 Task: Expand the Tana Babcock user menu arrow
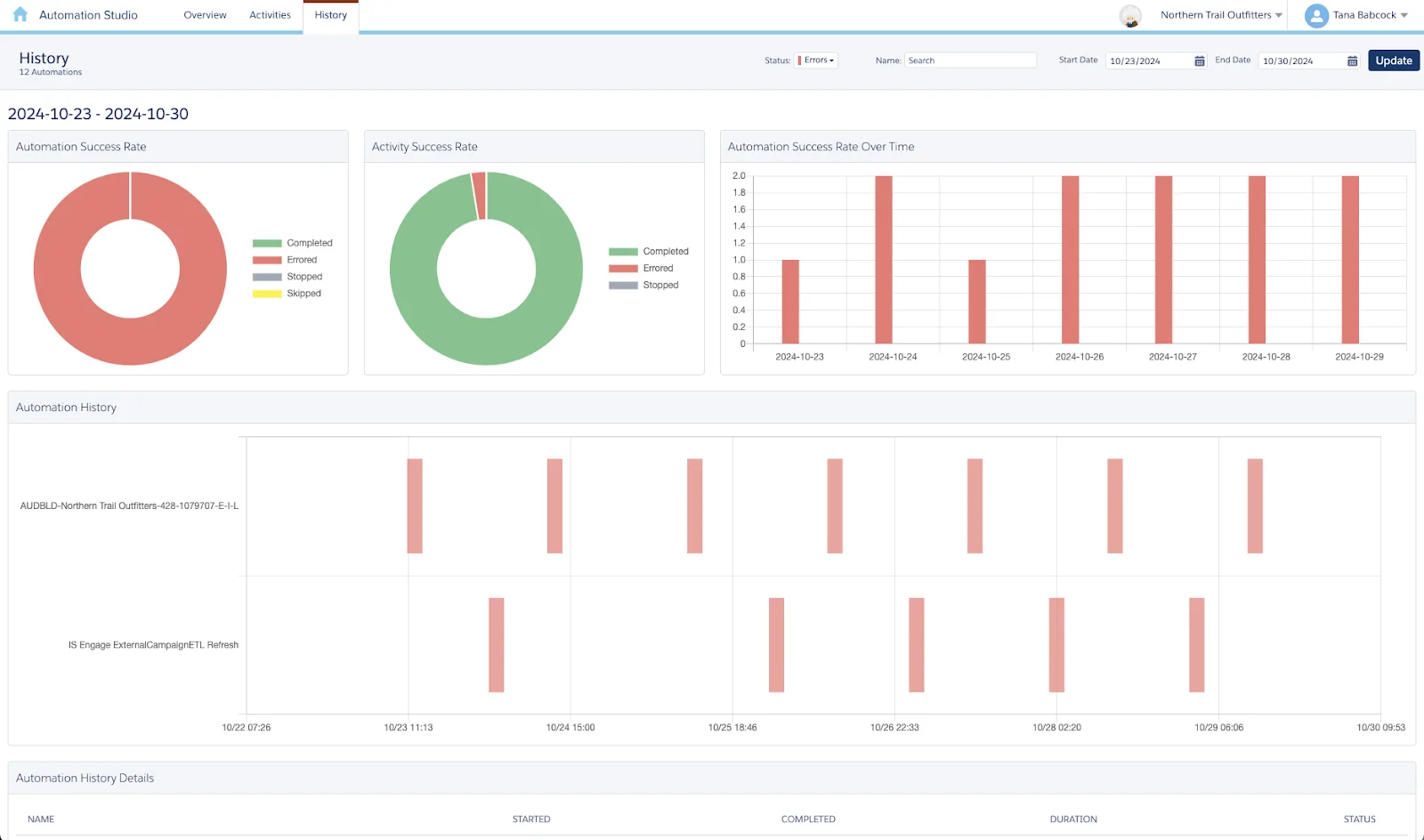coord(1404,15)
